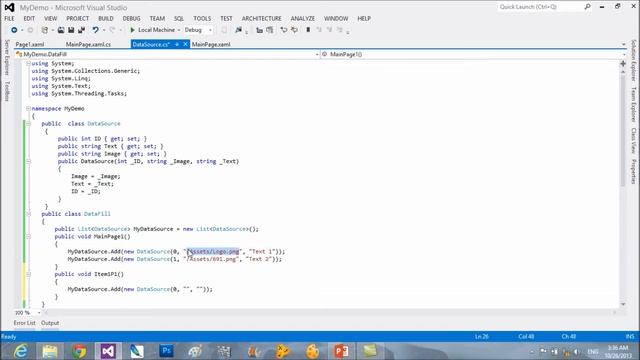The image size is (640, 360).
Task: Click the editor split-window handle
Action: coord(623,64)
